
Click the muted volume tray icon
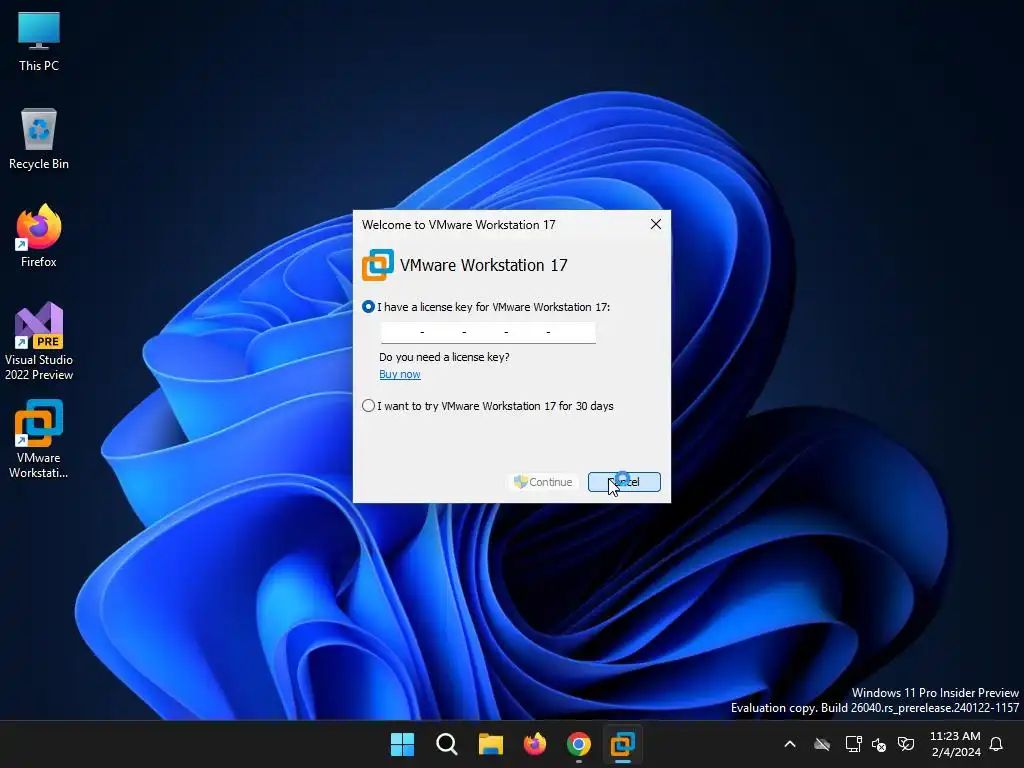(x=879, y=744)
